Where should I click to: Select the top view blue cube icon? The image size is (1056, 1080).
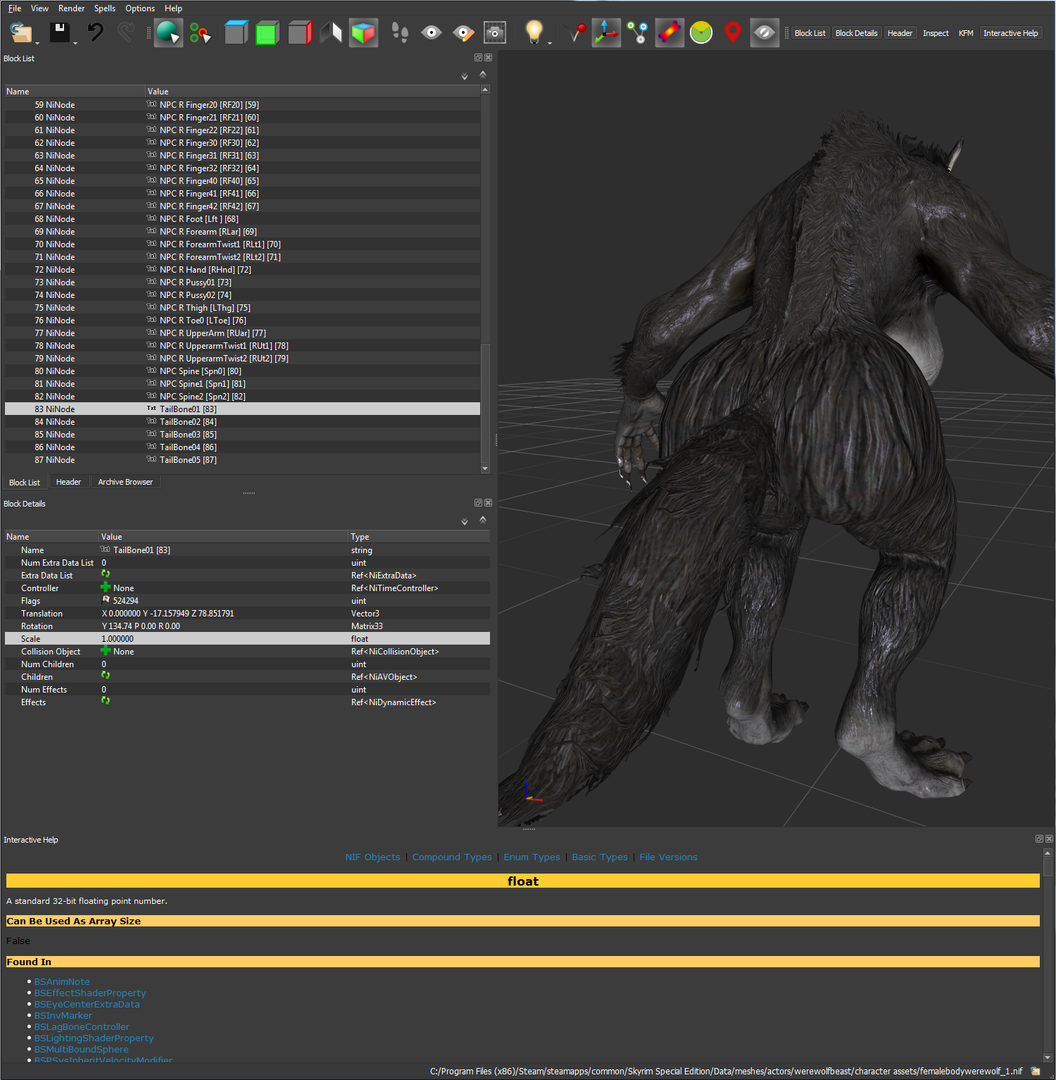(236, 32)
